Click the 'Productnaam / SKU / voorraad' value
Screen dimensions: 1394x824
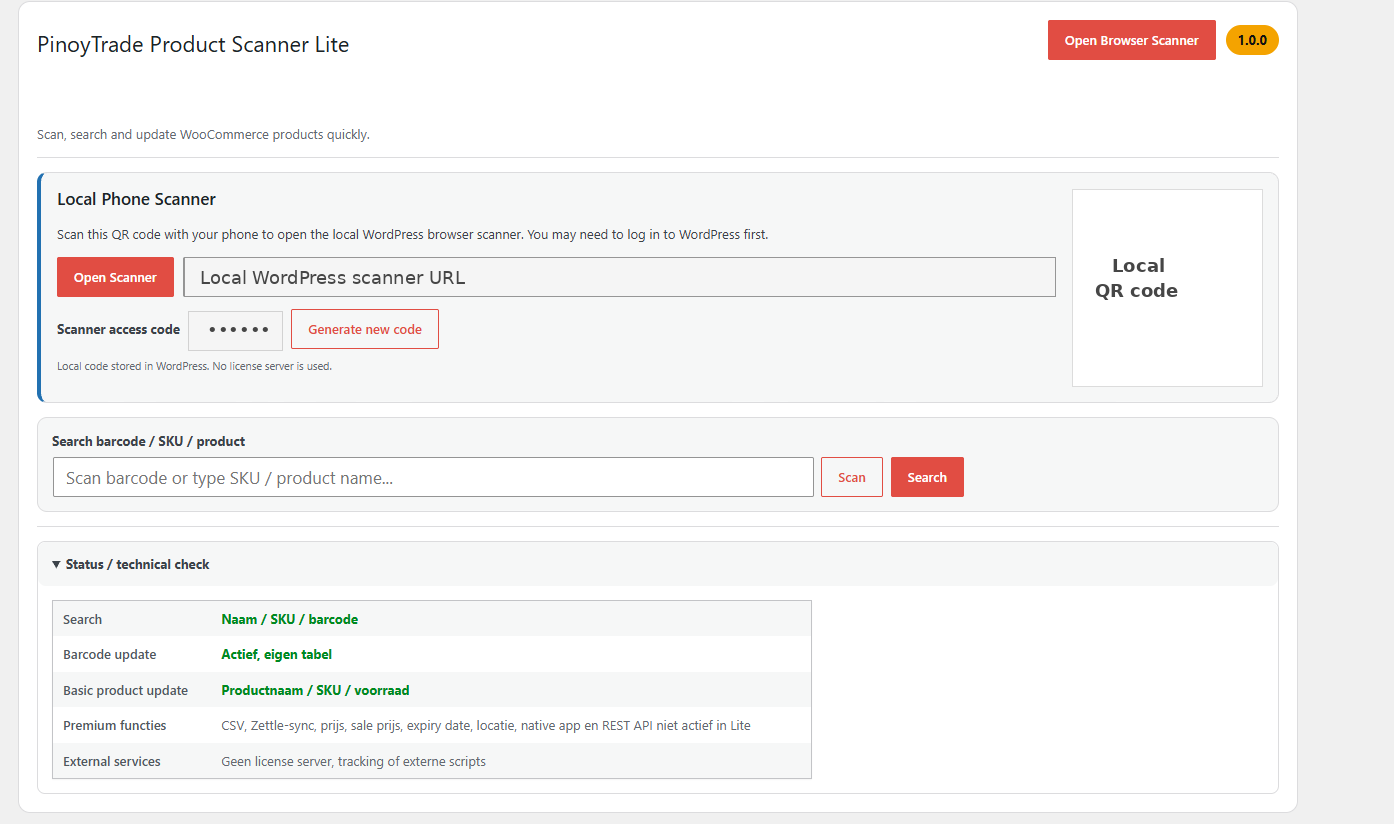315,690
